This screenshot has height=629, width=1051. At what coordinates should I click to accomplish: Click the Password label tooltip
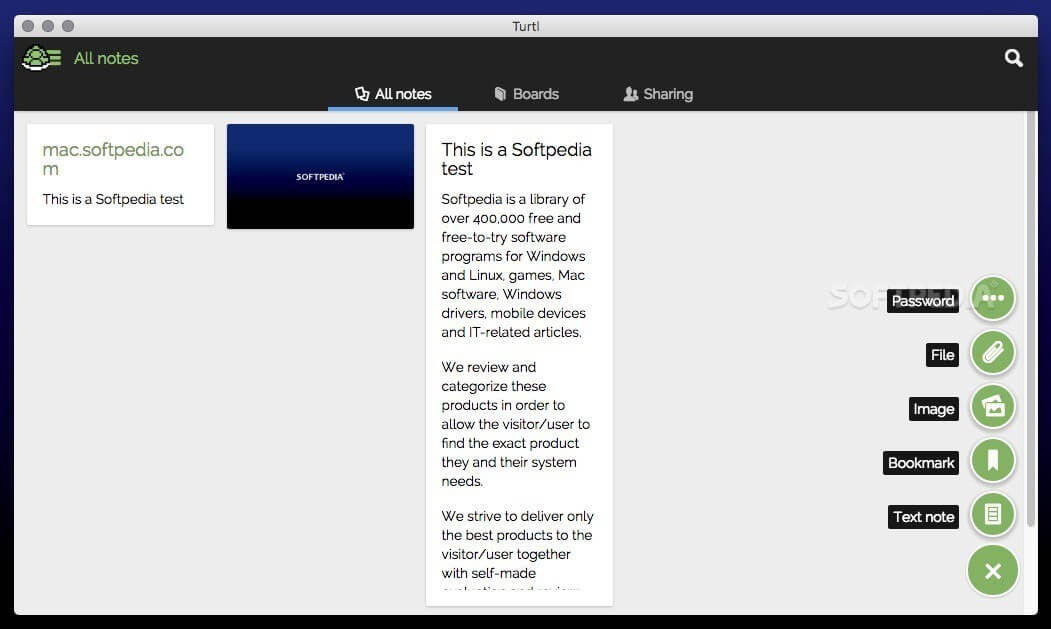pos(922,301)
